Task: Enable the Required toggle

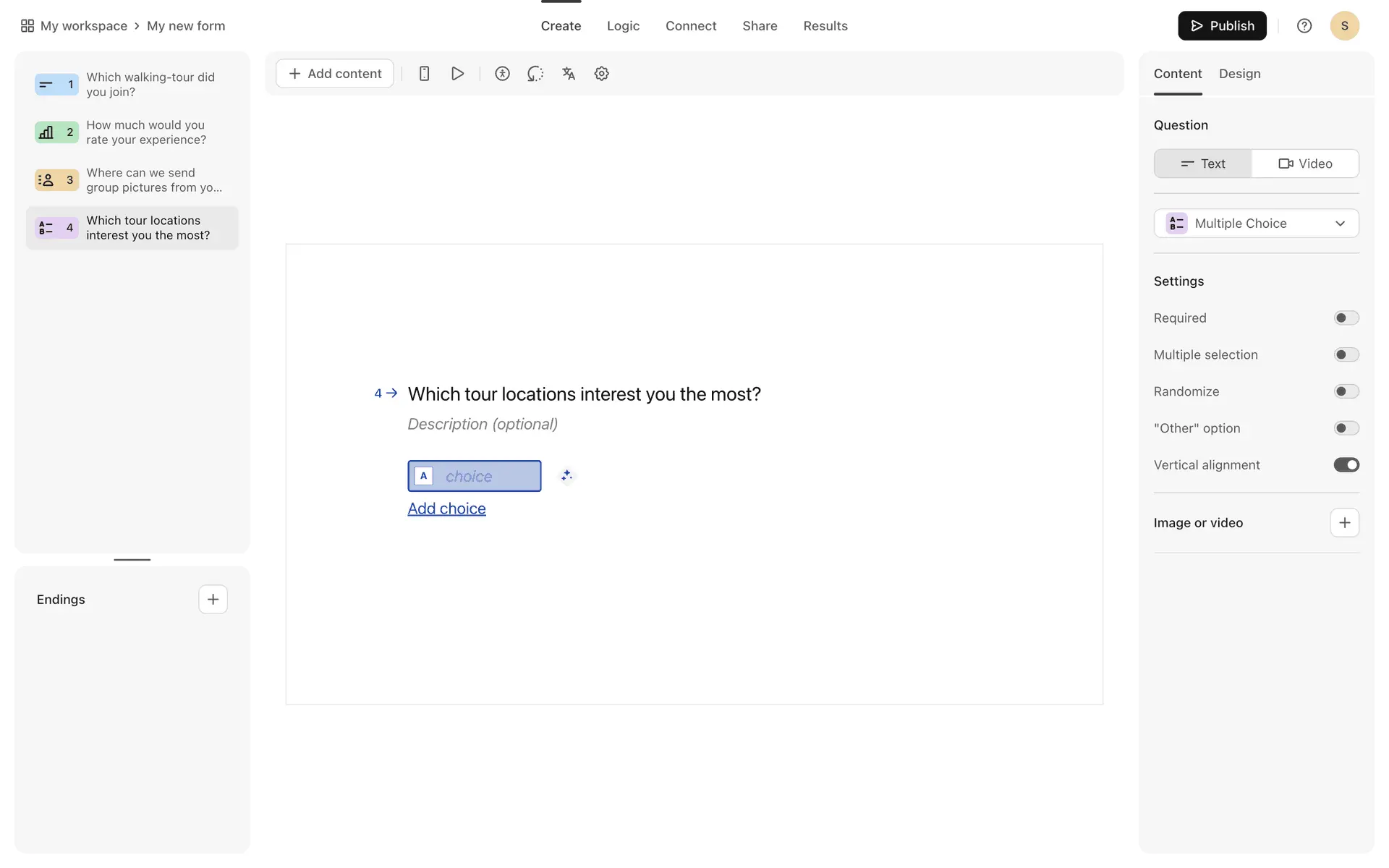Action: (1346, 318)
